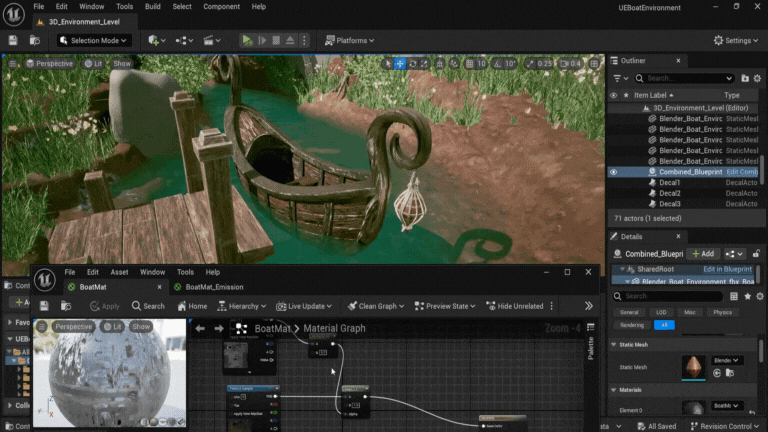
Task: Toggle the property matrix grid view icon in the Details panel
Action: coord(734,296)
